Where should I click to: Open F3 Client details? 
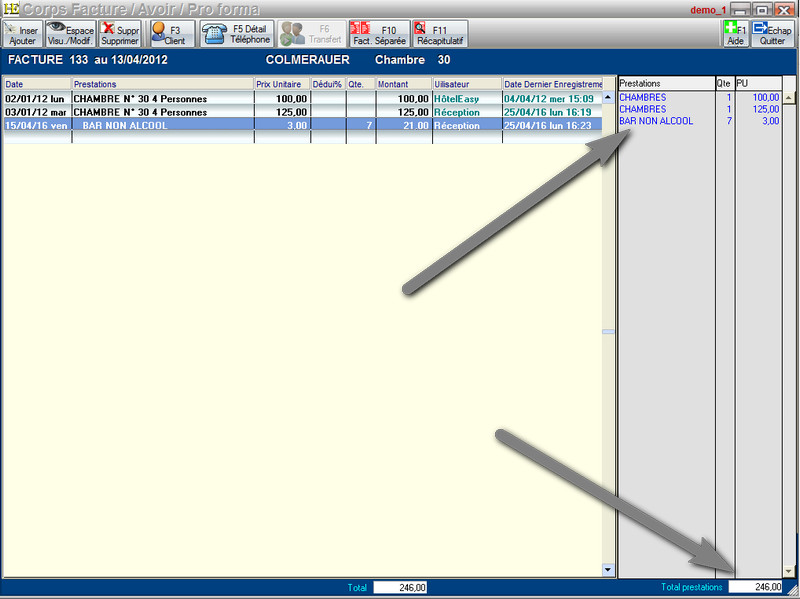[172, 34]
